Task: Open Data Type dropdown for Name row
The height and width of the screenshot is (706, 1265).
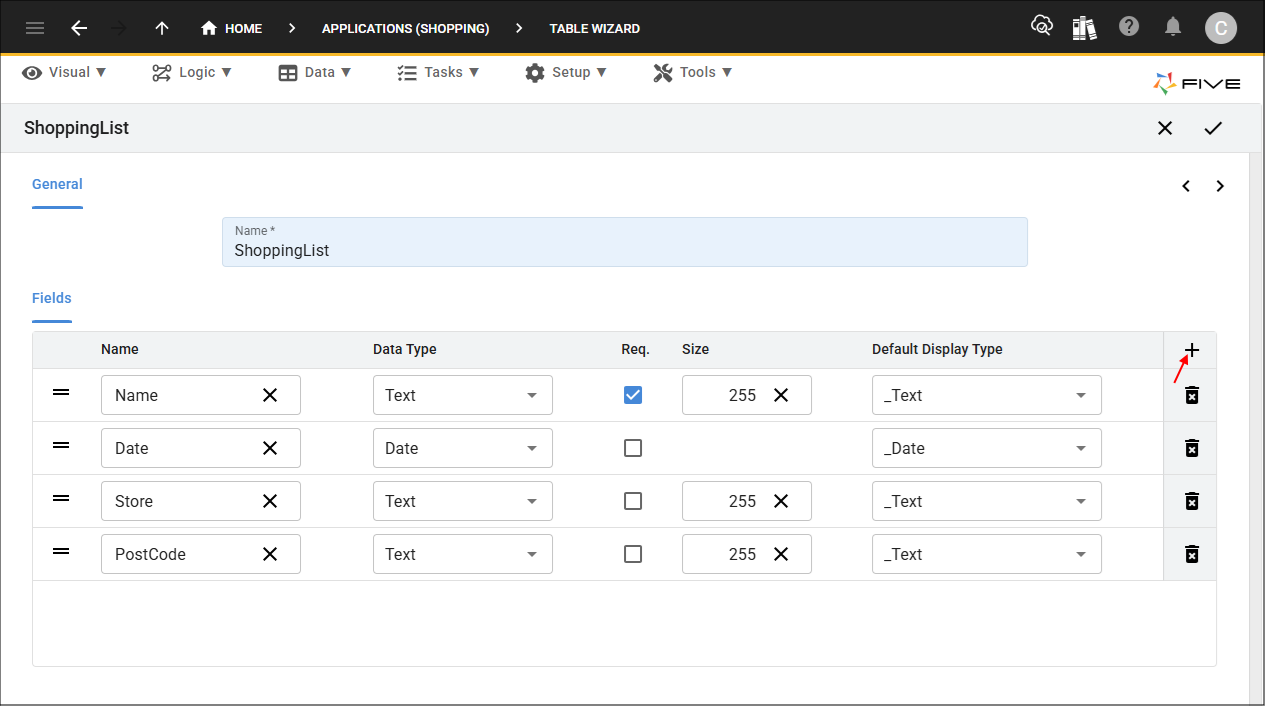Action: click(462, 395)
